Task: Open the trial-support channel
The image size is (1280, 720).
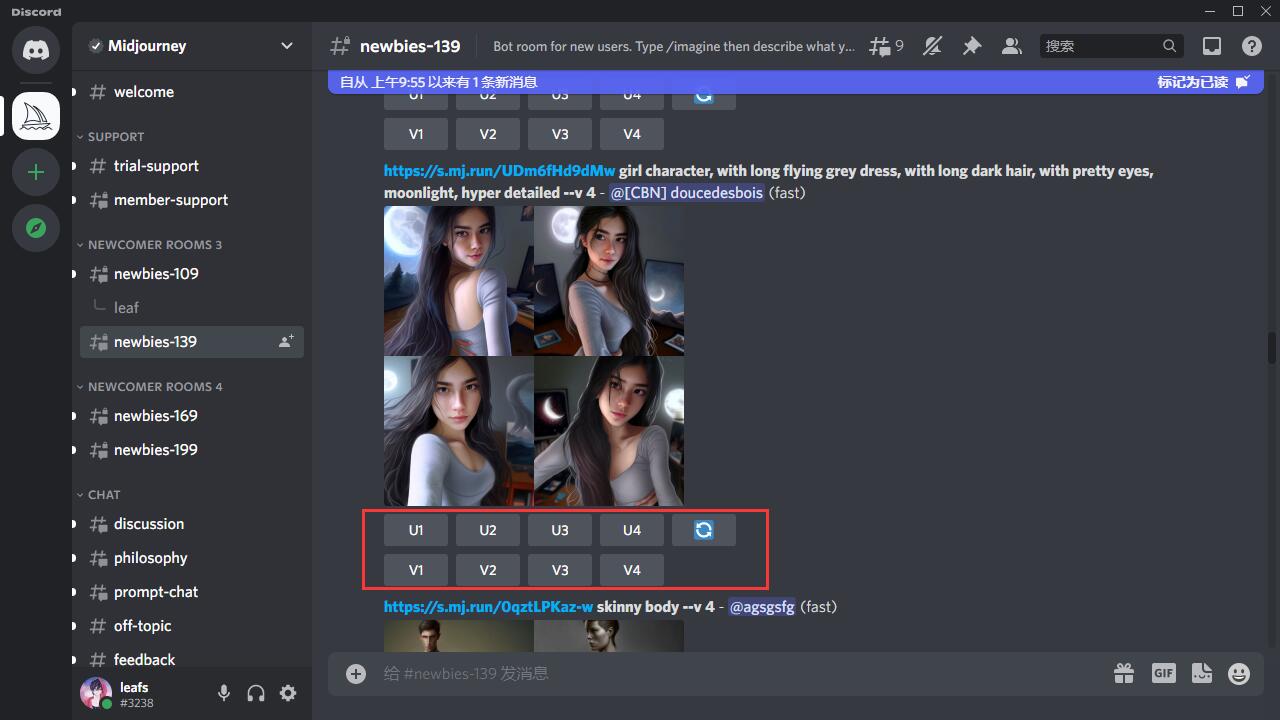Action: pyautogui.click(x=156, y=166)
